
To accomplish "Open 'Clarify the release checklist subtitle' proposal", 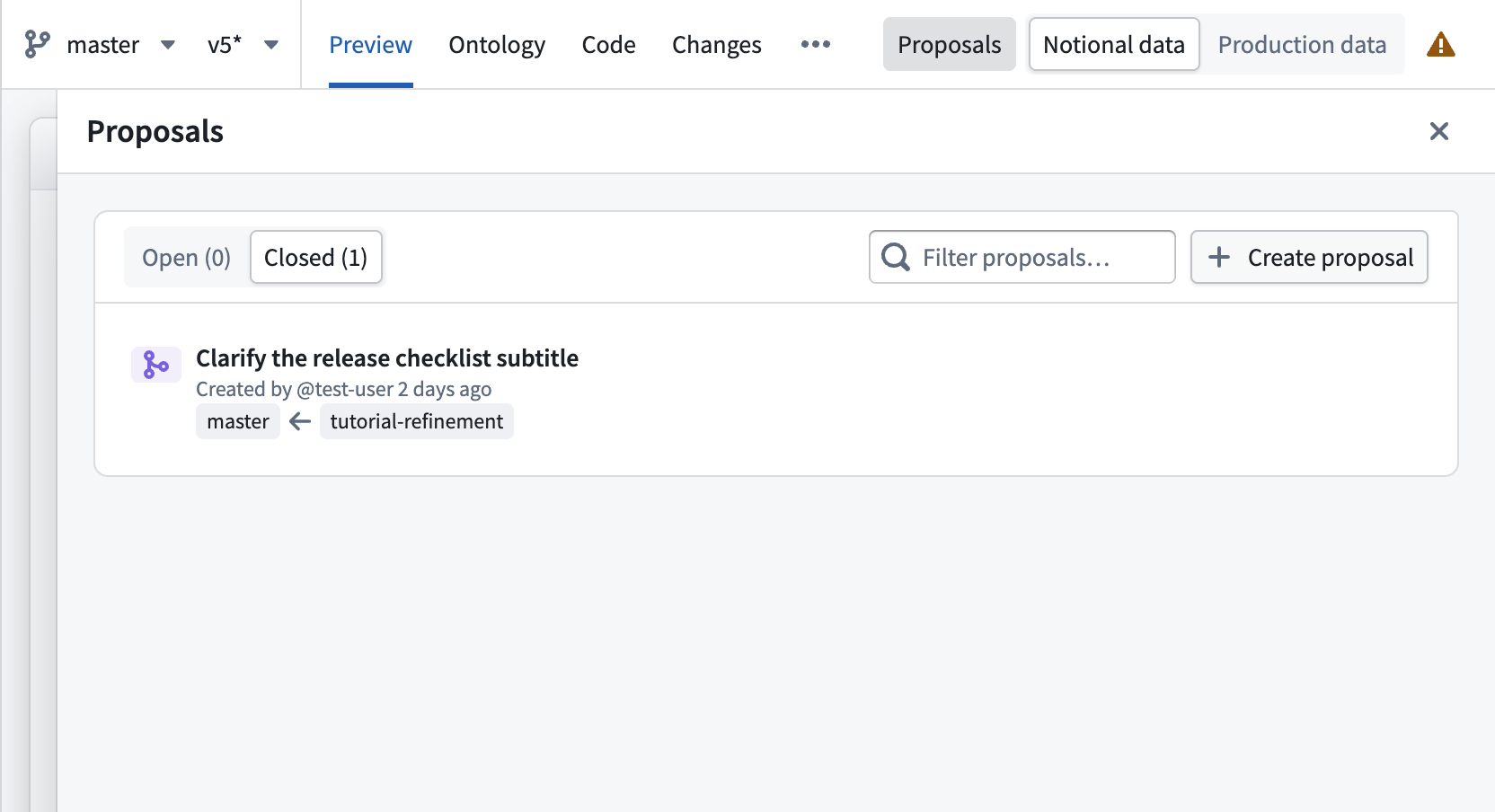I will (387, 358).
